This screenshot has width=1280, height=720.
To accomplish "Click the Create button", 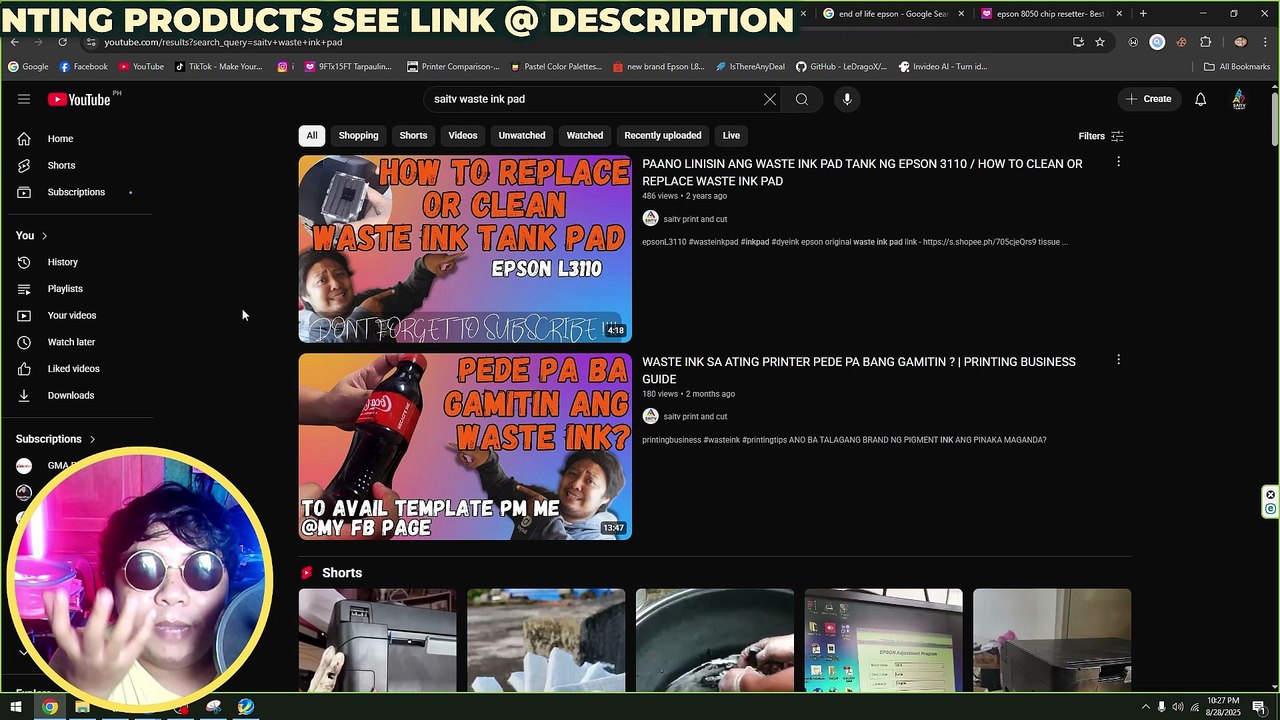I will point(1148,99).
